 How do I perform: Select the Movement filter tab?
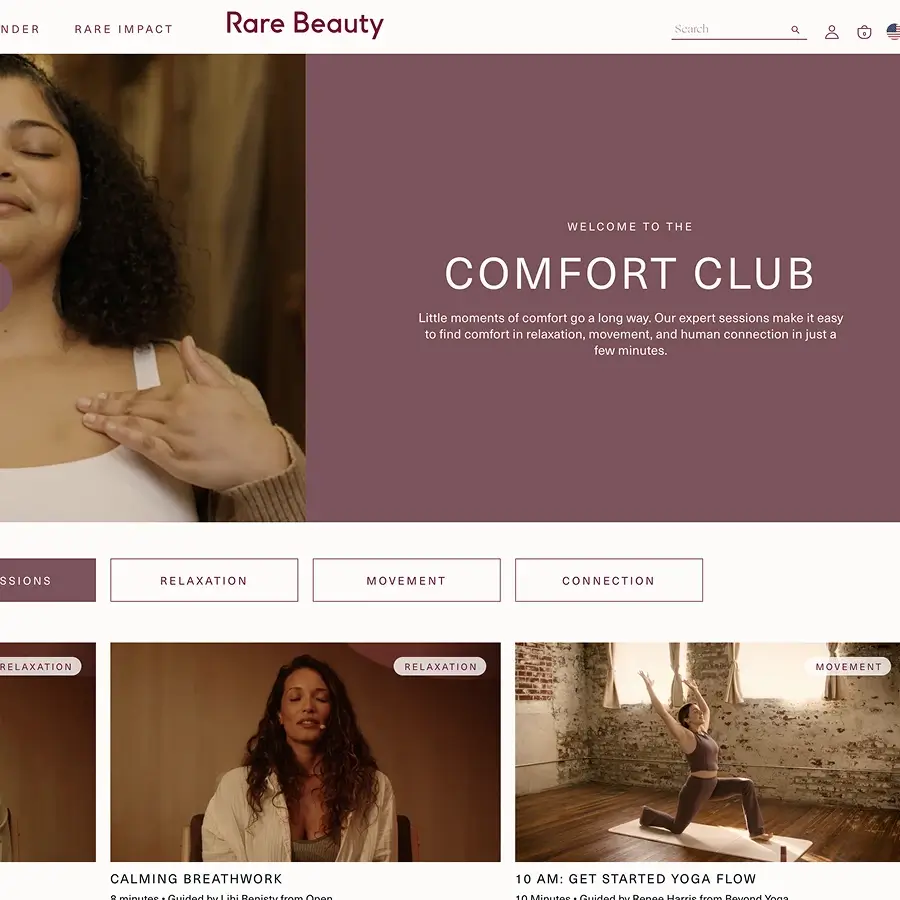pyautogui.click(x=406, y=580)
